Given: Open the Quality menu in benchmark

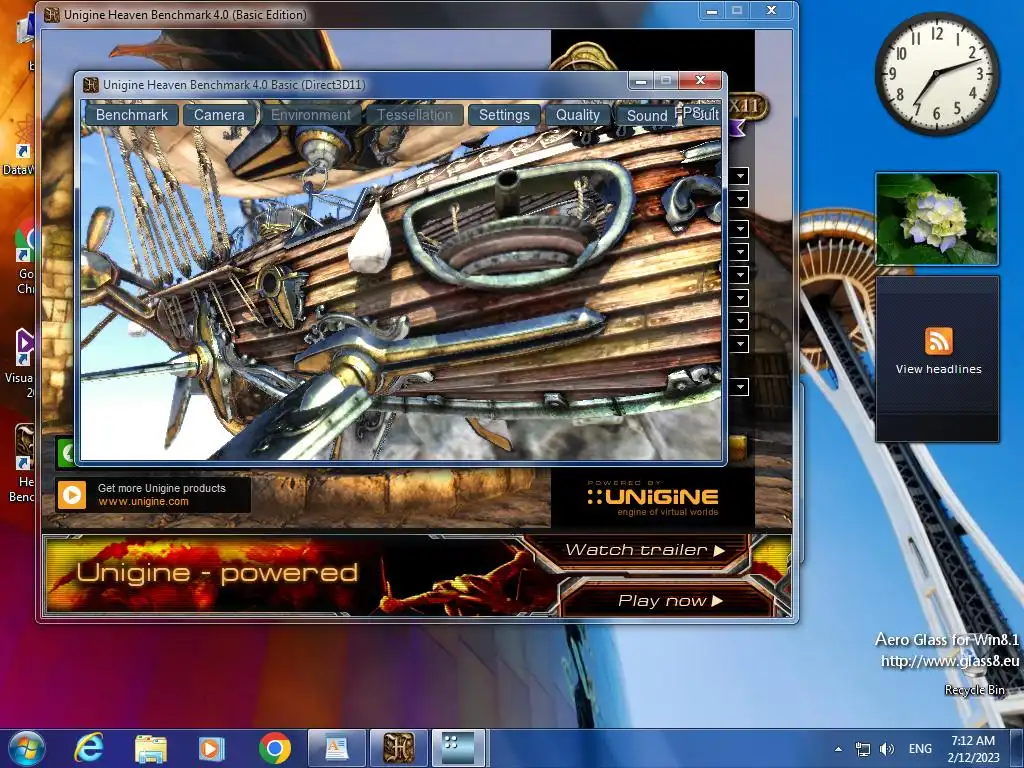Looking at the screenshot, I should [577, 115].
